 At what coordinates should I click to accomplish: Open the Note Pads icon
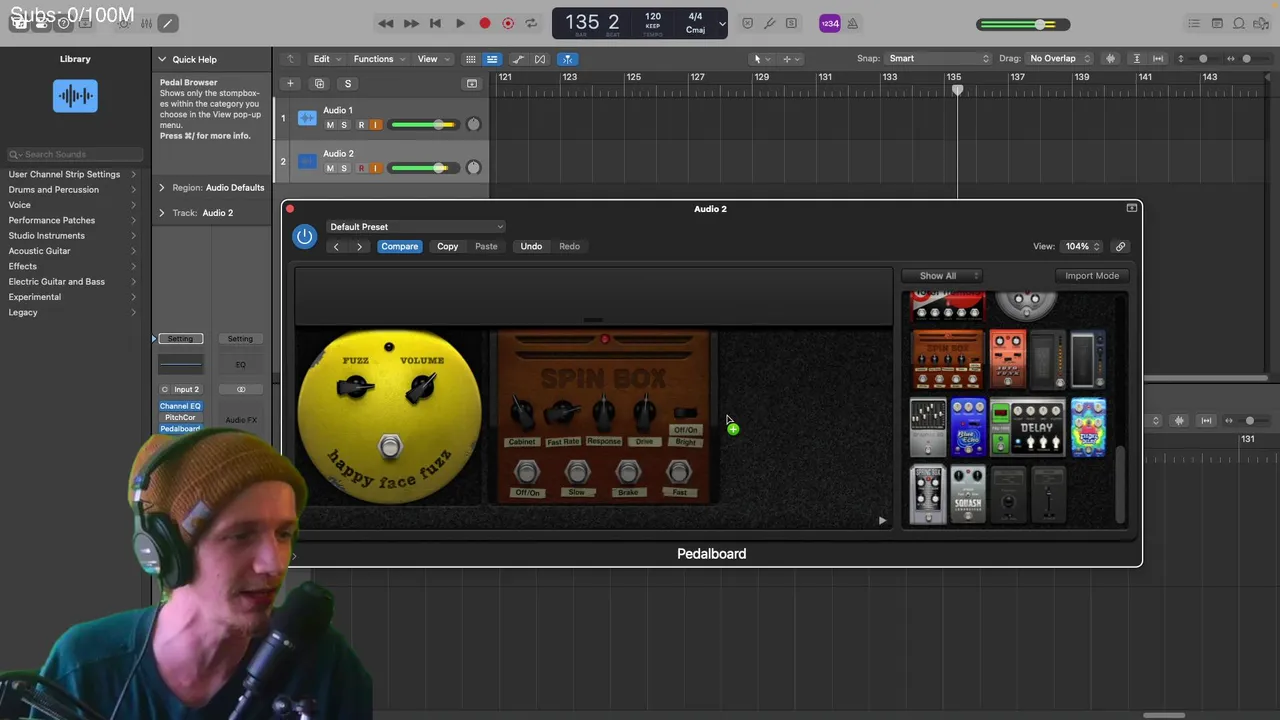click(x=1217, y=23)
